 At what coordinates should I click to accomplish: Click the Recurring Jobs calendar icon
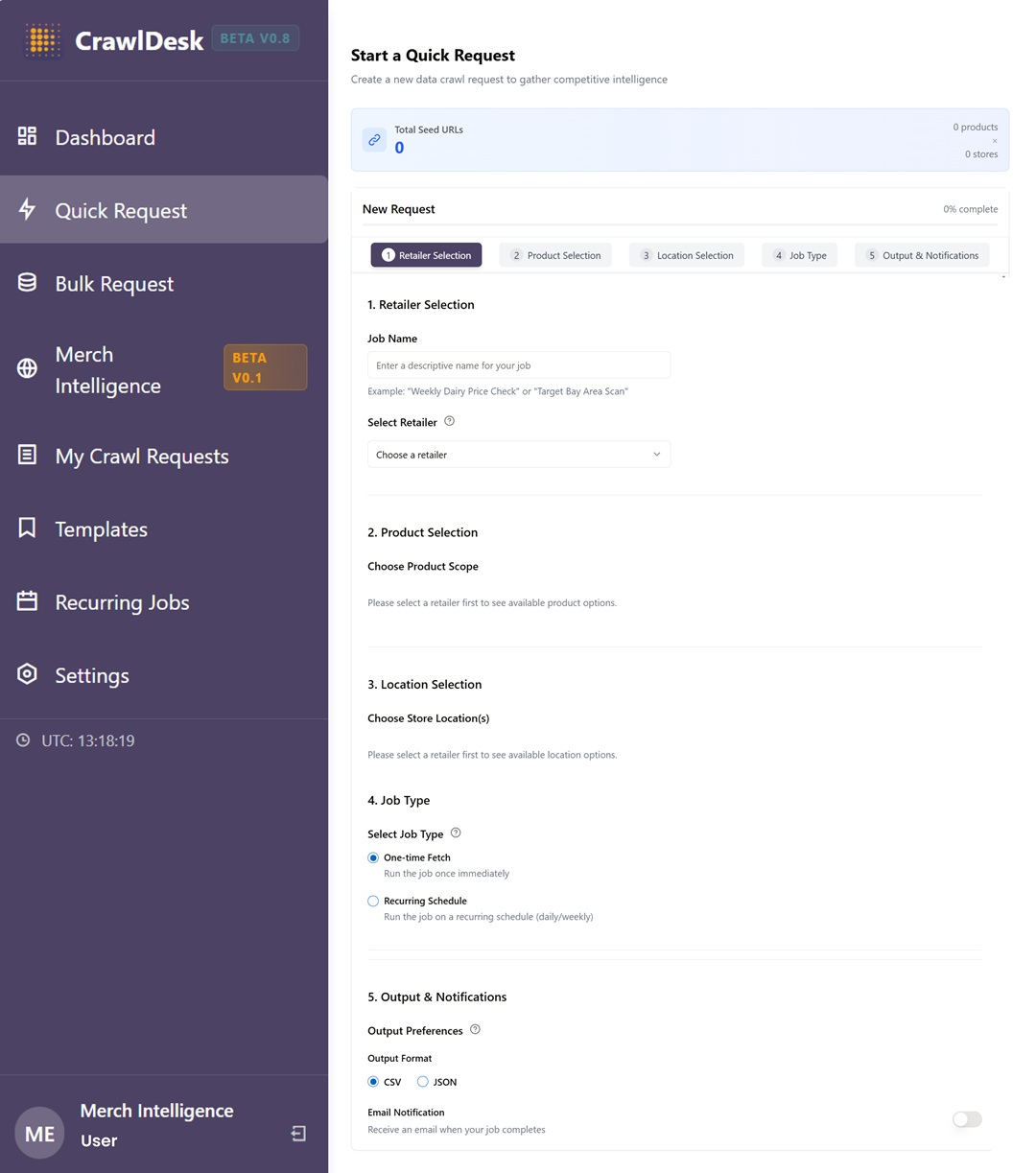[28, 601]
